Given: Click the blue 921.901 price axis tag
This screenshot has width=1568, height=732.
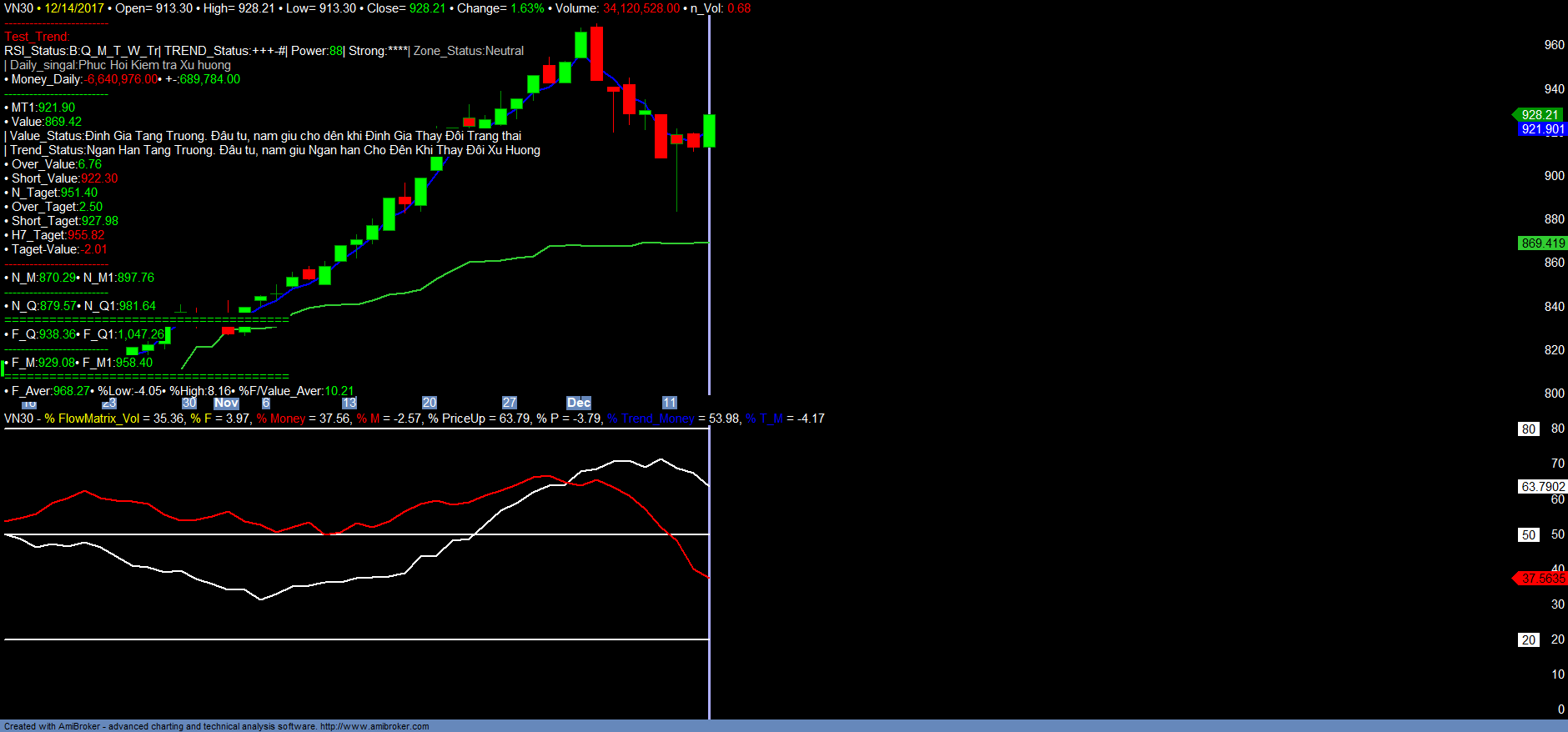Looking at the screenshot, I should 1542,129.
